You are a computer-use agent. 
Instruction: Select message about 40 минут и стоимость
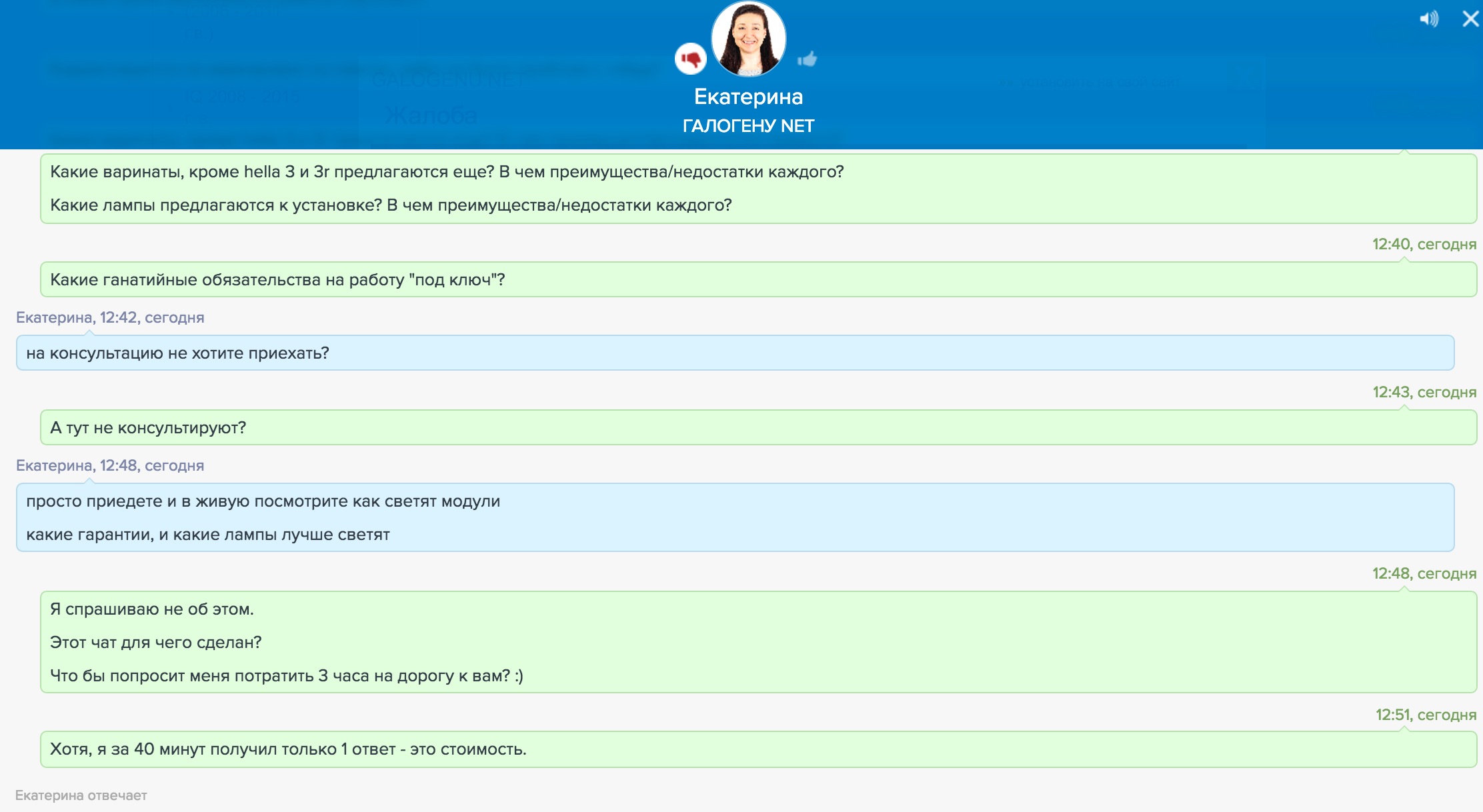coord(288,749)
